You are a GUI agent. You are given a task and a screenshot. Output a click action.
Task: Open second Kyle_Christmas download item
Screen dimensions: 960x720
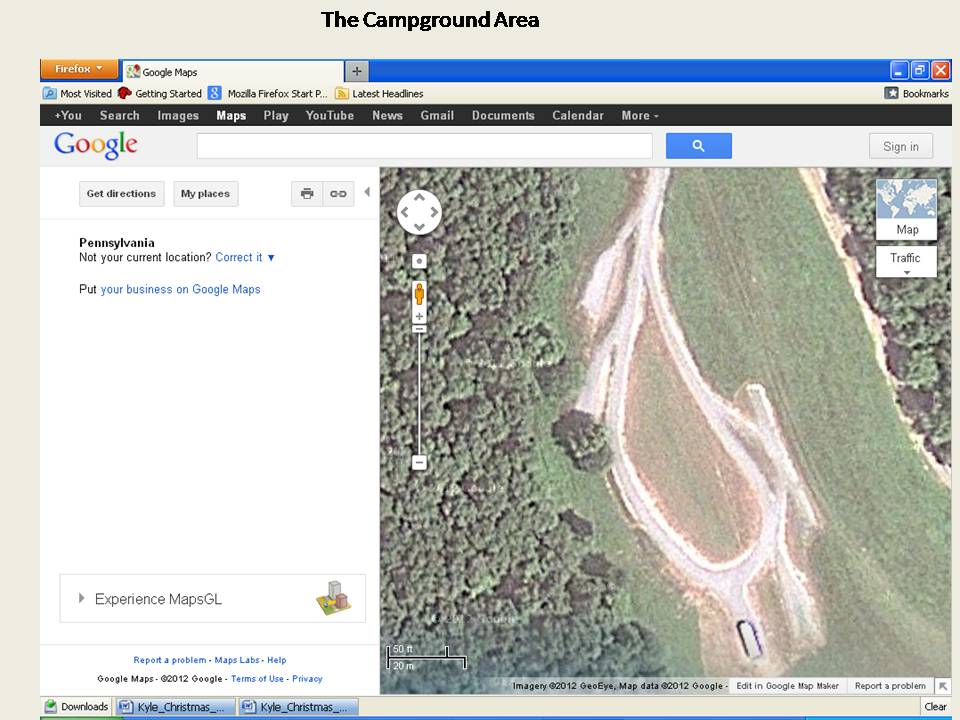coord(299,707)
